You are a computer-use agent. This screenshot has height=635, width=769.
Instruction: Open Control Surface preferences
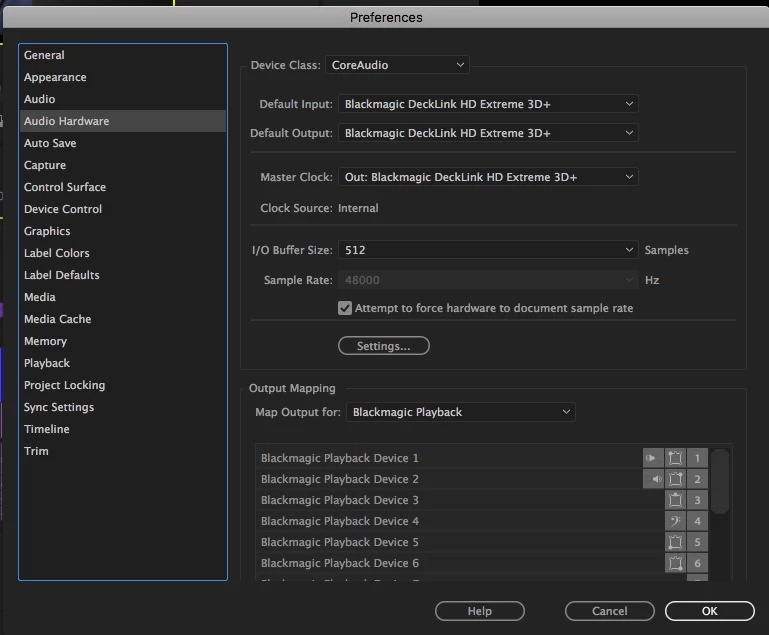123,187
